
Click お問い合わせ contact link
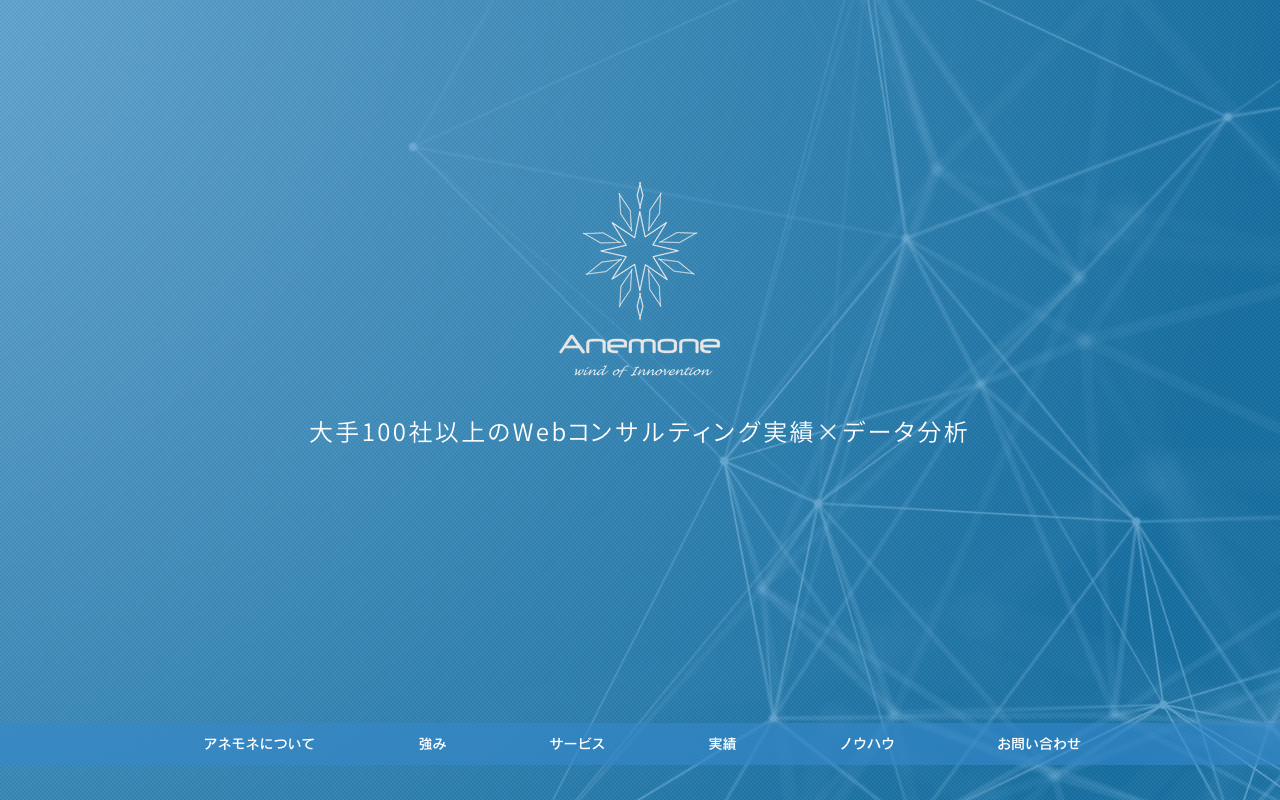pos(1039,744)
